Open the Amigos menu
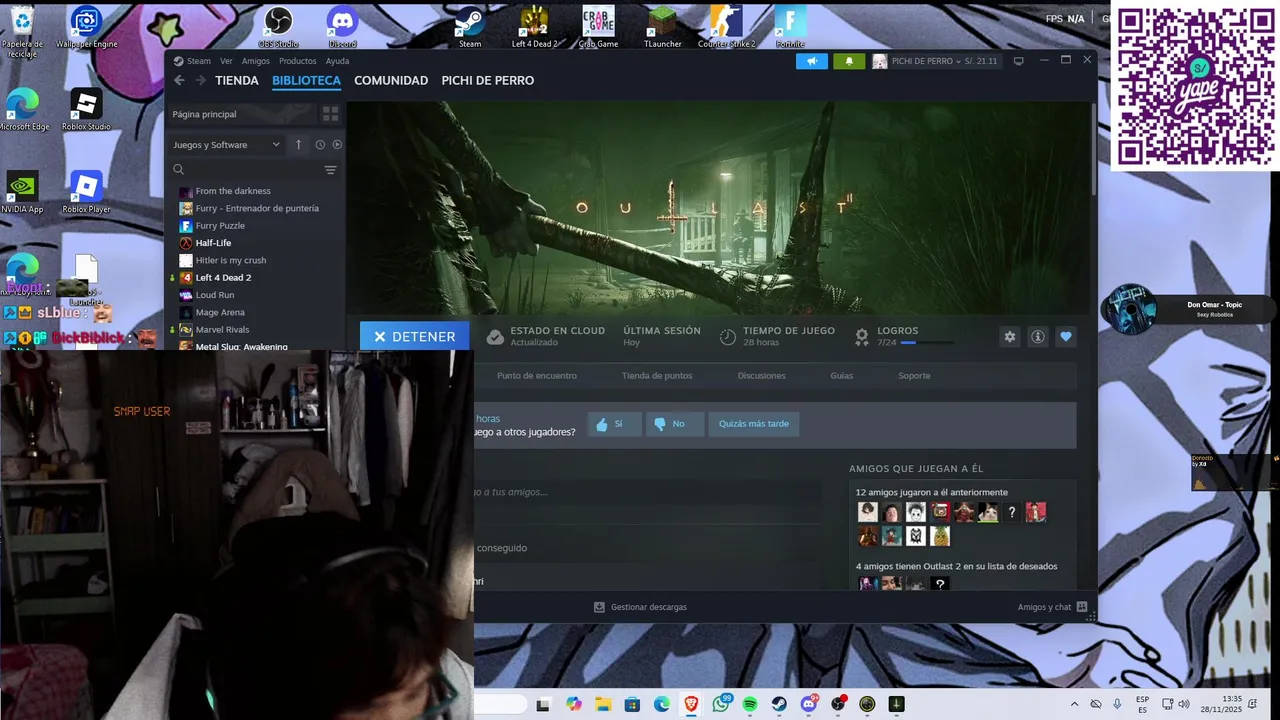1280x720 pixels. coord(255,61)
